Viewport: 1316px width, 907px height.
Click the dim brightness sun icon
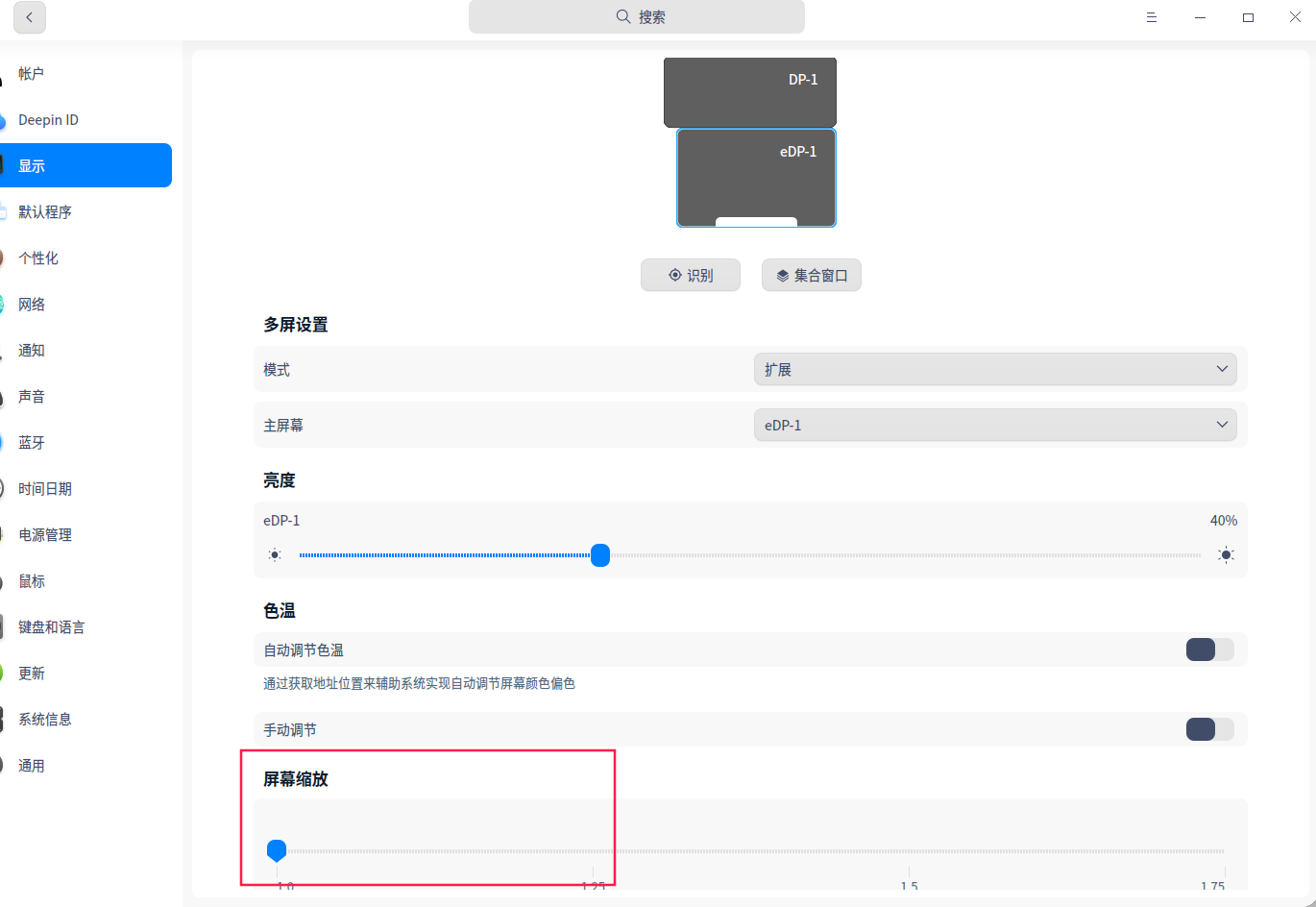point(276,555)
